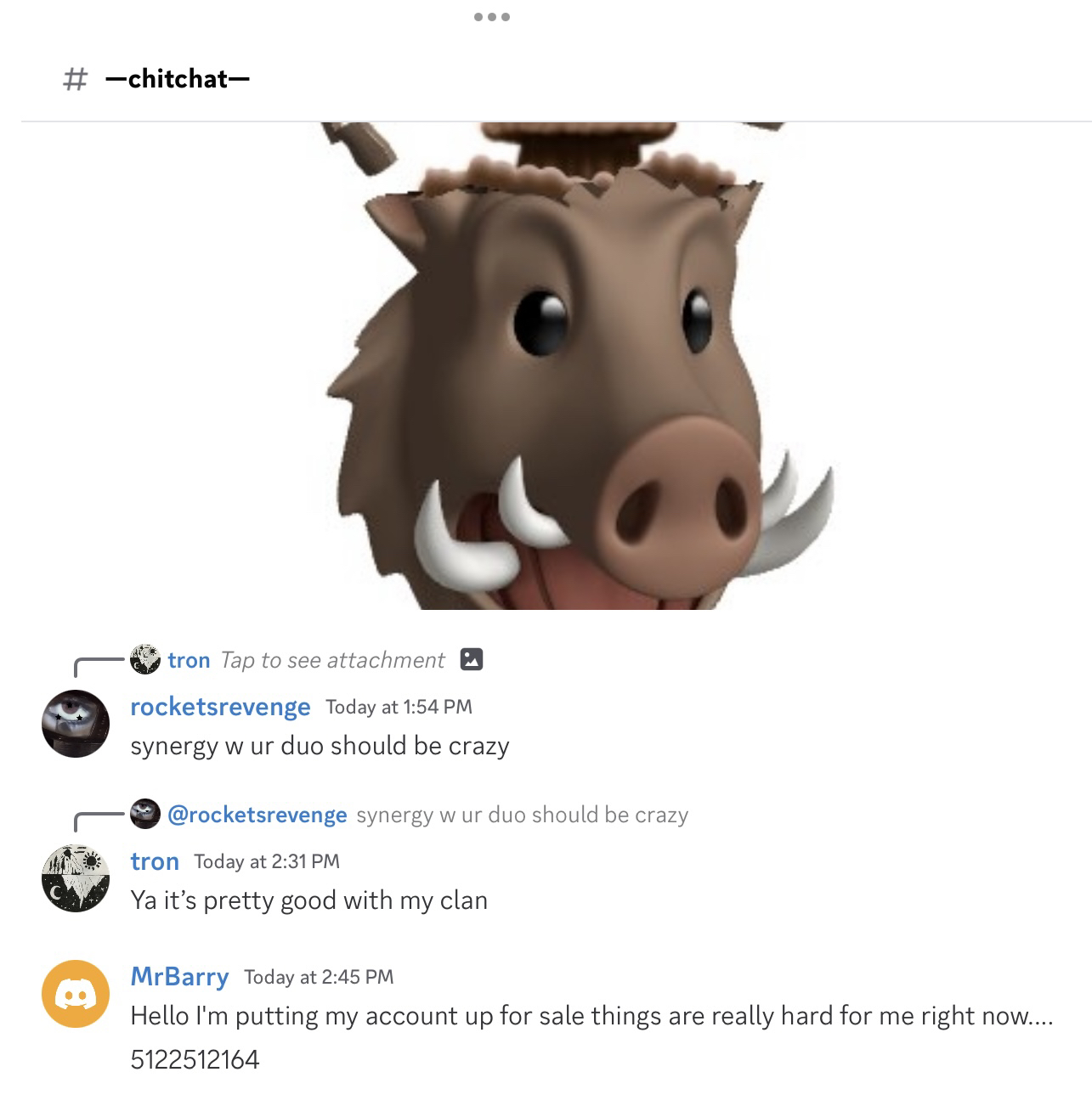The height and width of the screenshot is (1106, 1092).
Task: Open the @rocketsrevenge mention
Action: [x=257, y=815]
